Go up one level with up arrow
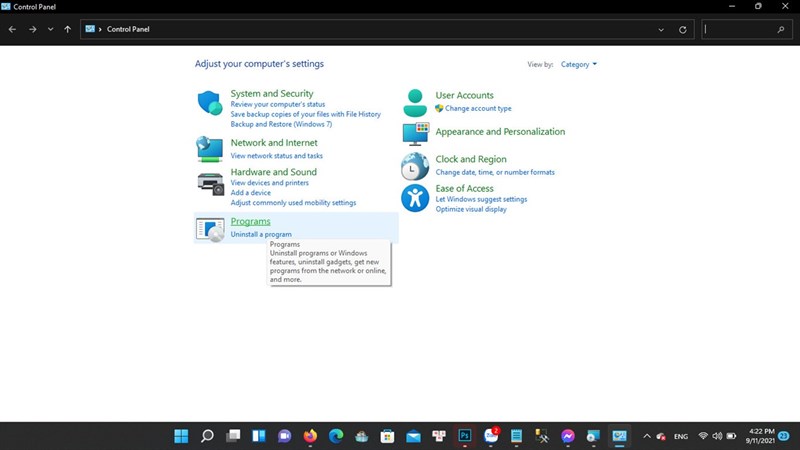800x450 pixels. pyautogui.click(x=67, y=30)
